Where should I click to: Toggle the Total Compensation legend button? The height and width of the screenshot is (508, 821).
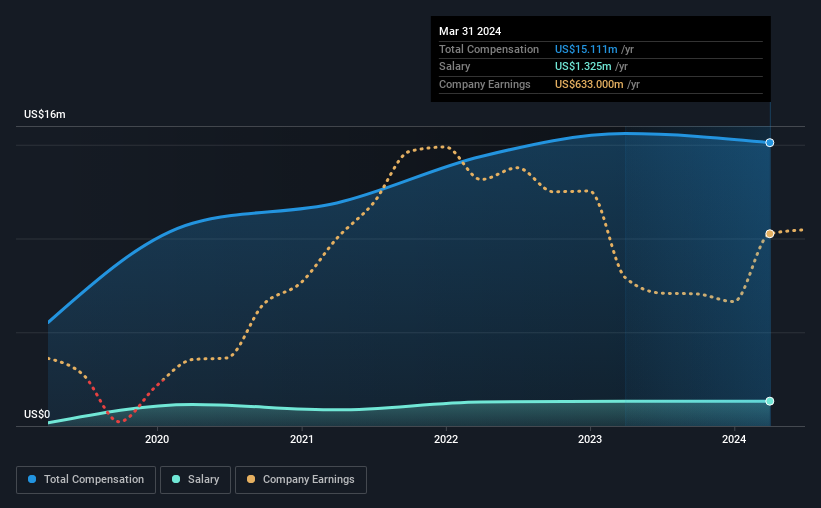coord(86,480)
